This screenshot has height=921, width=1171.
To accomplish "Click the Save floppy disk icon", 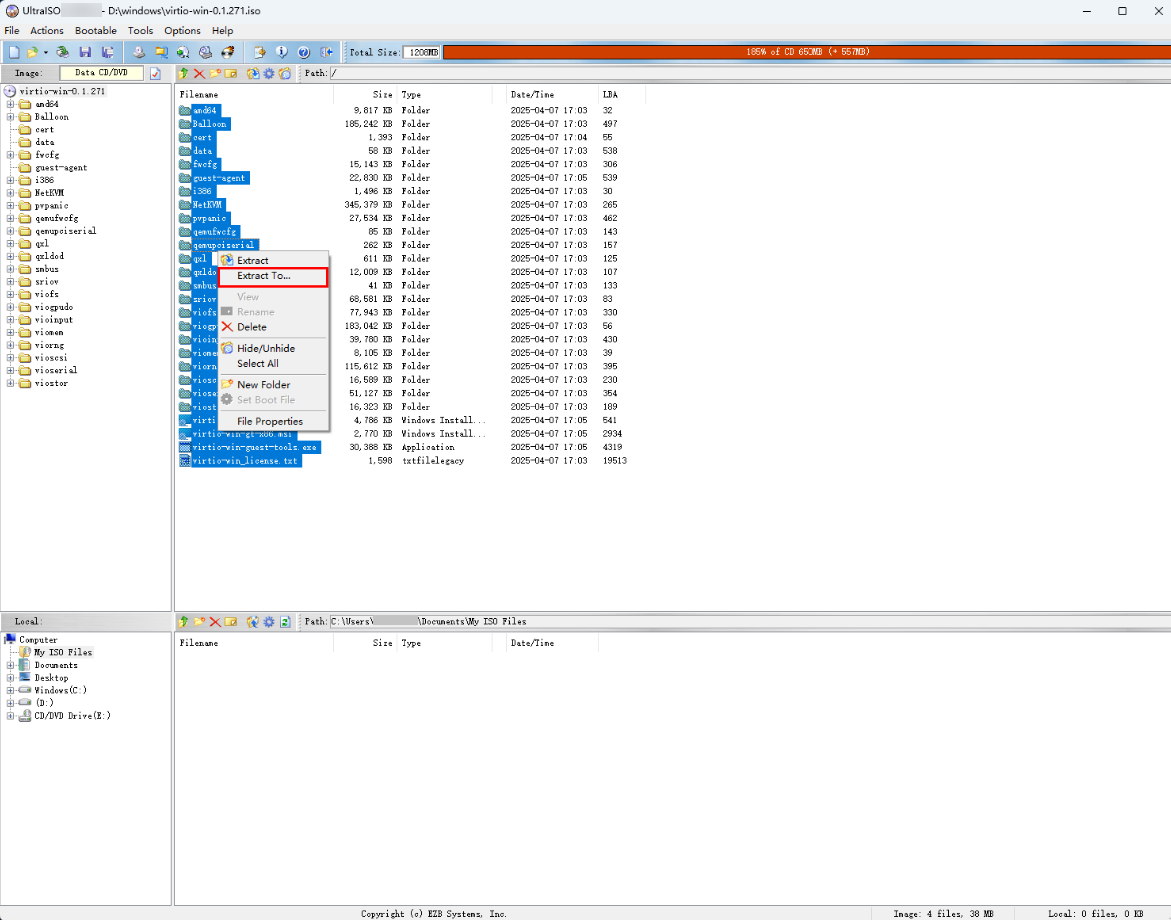I will point(85,52).
